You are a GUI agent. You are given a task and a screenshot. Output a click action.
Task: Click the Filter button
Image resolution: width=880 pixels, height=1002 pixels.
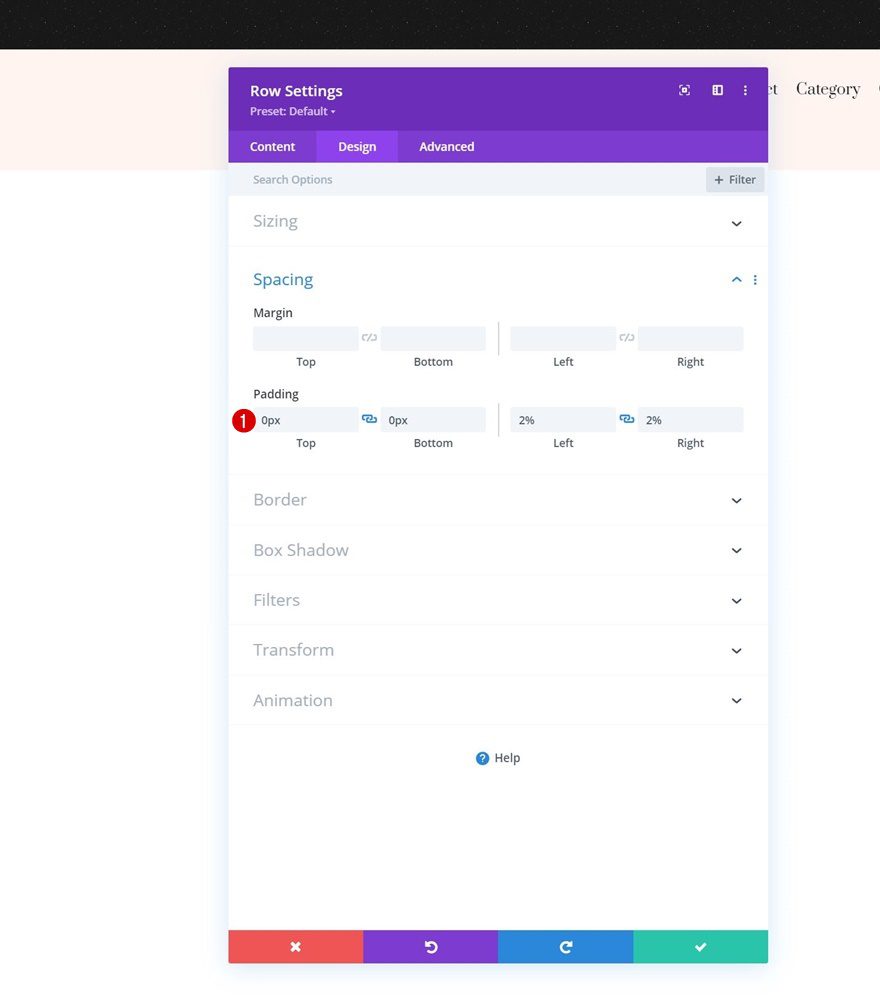tap(734, 179)
